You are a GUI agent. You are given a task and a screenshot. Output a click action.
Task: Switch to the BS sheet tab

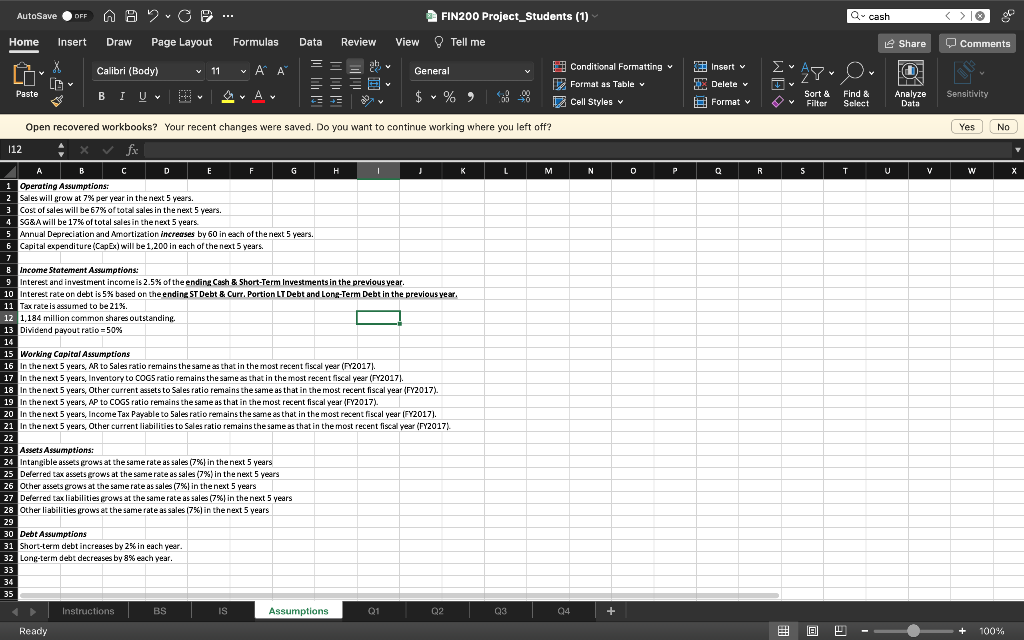coord(160,610)
